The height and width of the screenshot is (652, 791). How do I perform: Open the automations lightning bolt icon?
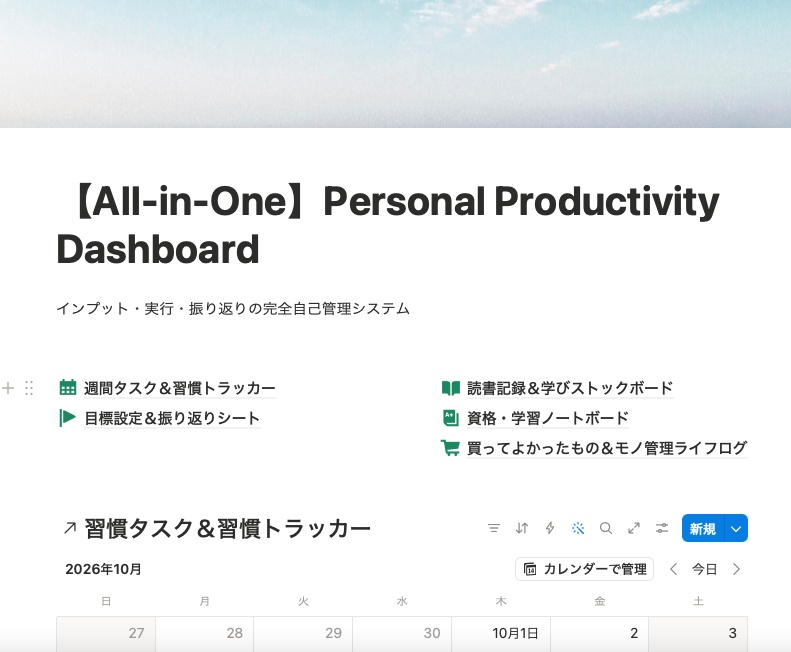550,528
